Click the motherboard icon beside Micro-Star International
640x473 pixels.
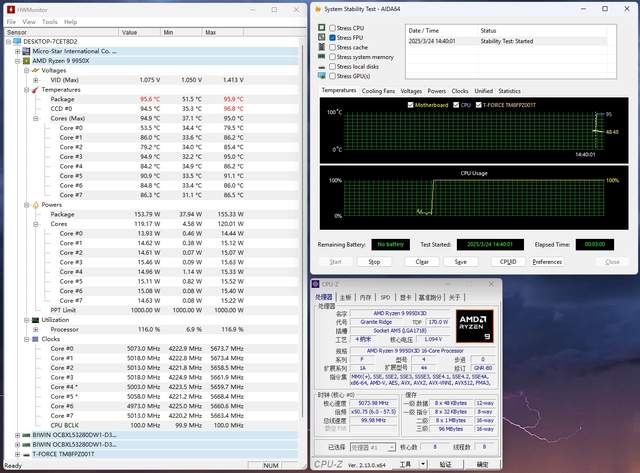[26, 51]
